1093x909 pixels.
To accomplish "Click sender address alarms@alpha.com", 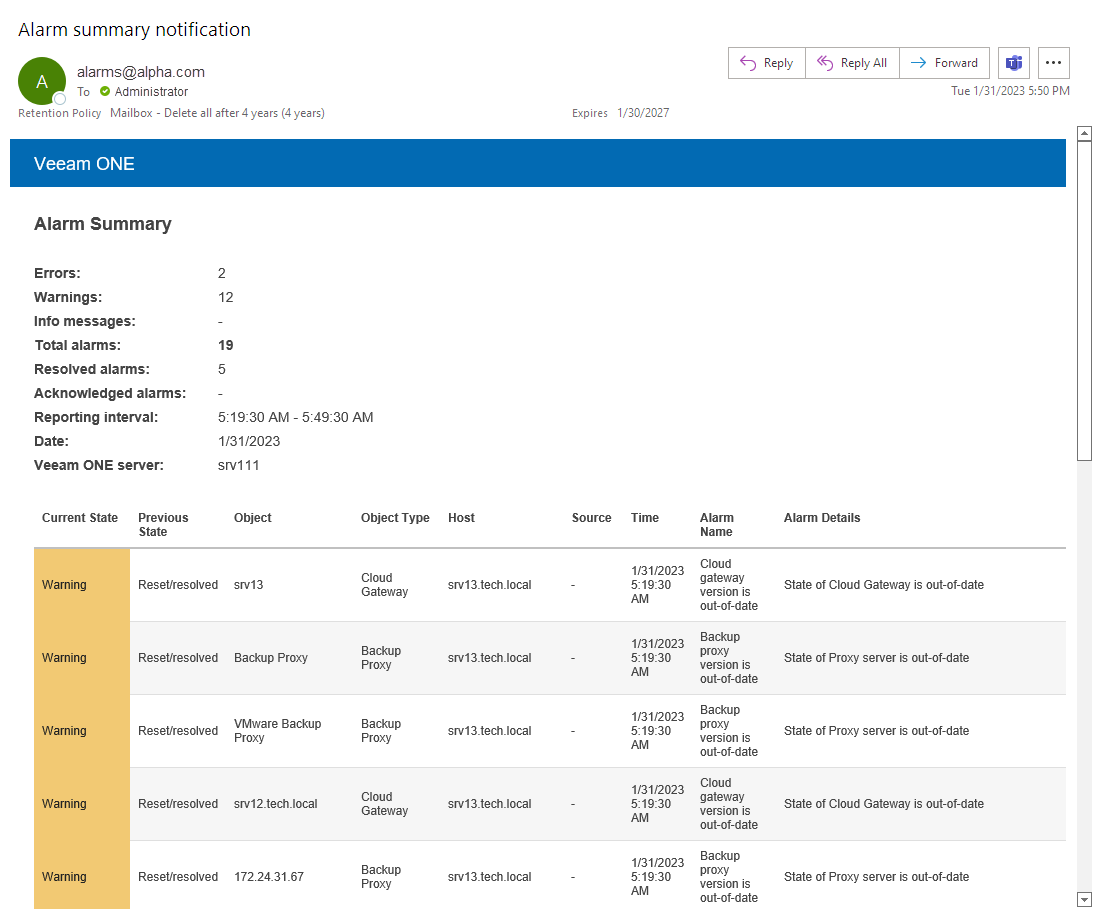I will [141, 72].
